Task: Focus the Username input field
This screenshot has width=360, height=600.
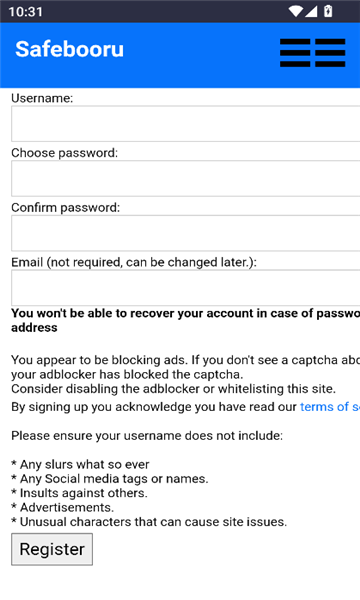Action: pyautogui.click(x=186, y=124)
